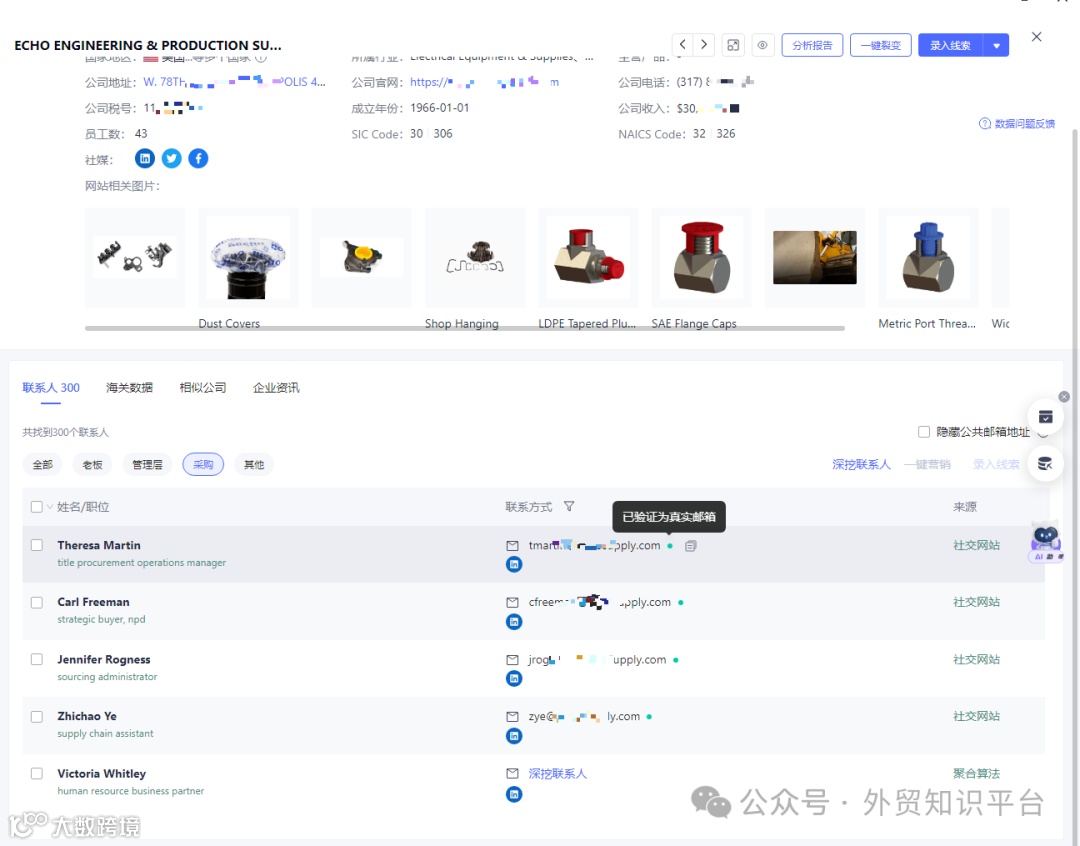This screenshot has width=1080, height=846.
Task: Click Victoria Whitley's email envelope icon
Action: pos(512,774)
